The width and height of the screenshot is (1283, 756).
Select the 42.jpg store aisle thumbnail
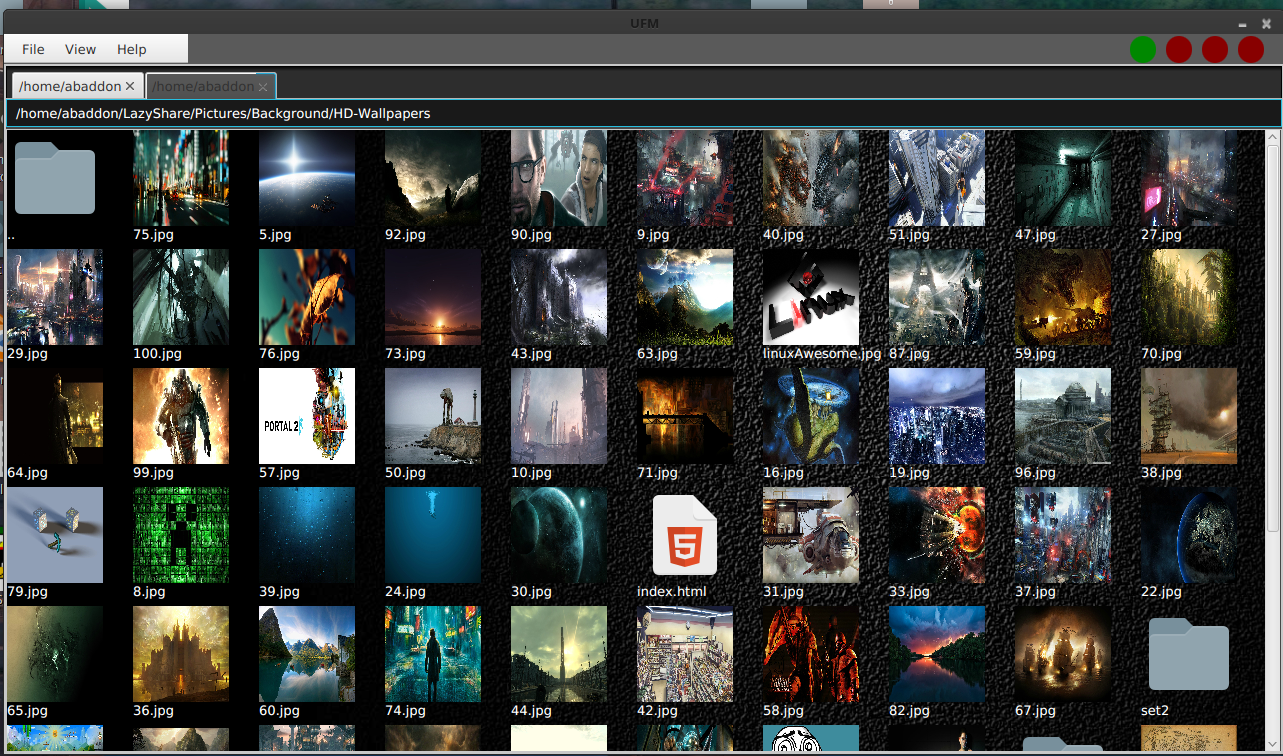pyautogui.click(x=685, y=654)
